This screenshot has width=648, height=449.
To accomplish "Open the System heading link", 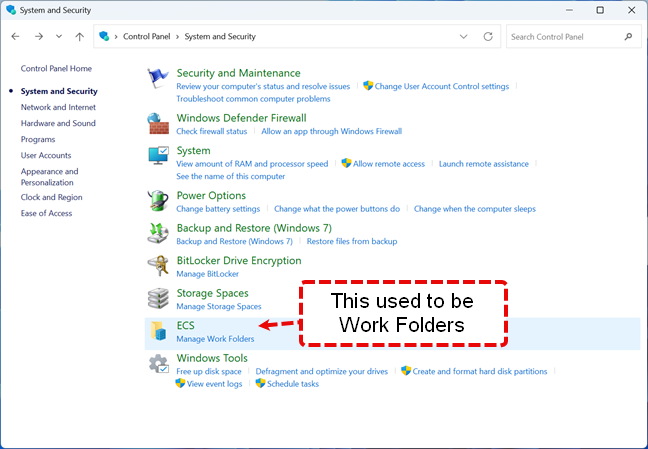I will pos(193,150).
